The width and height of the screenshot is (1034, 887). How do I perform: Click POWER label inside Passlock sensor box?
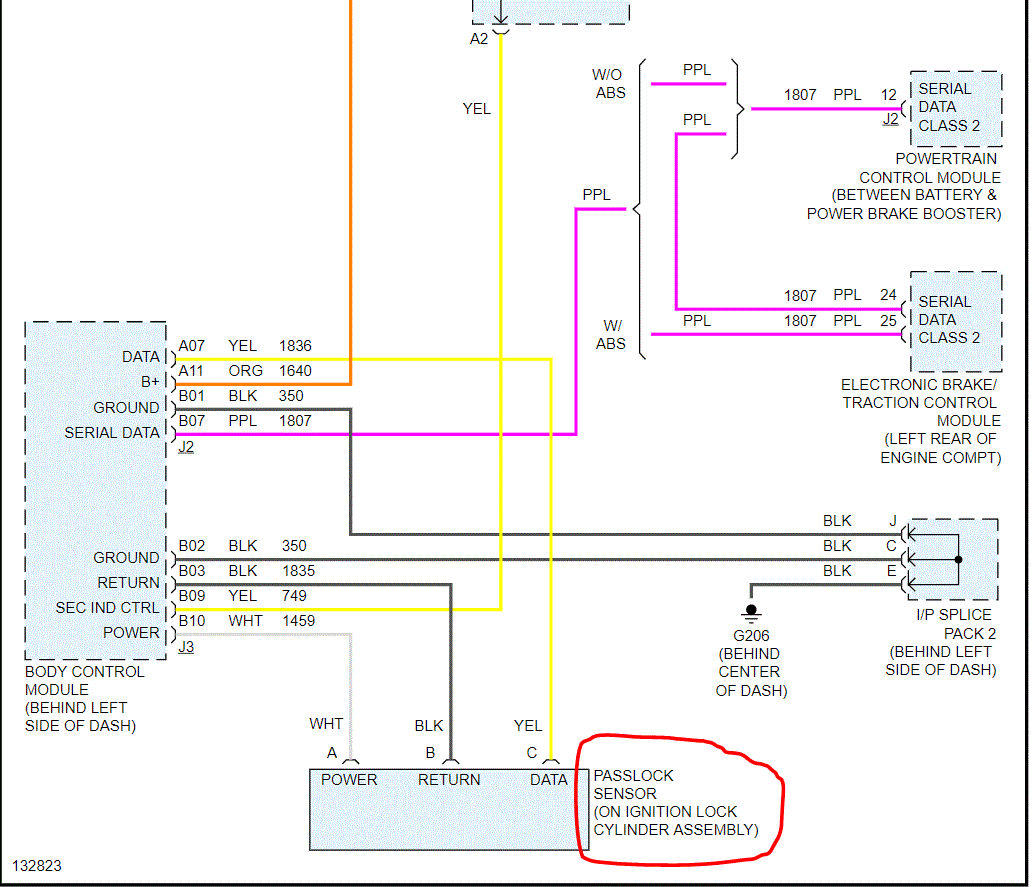click(x=349, y=780)
